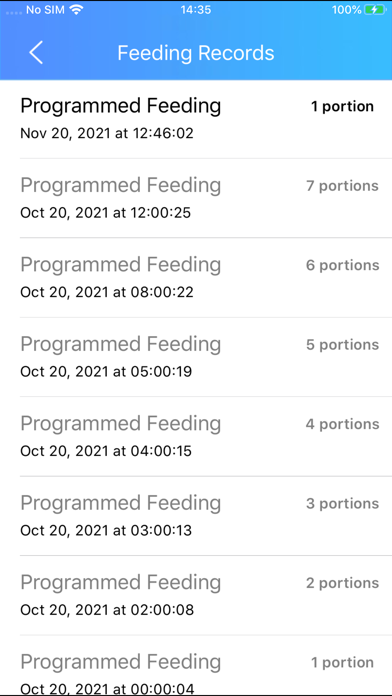Viewport: 392px width, 696px height.
Task: Tap the 2 portions label
Action: pyautogui.click(x=342, y=583)
